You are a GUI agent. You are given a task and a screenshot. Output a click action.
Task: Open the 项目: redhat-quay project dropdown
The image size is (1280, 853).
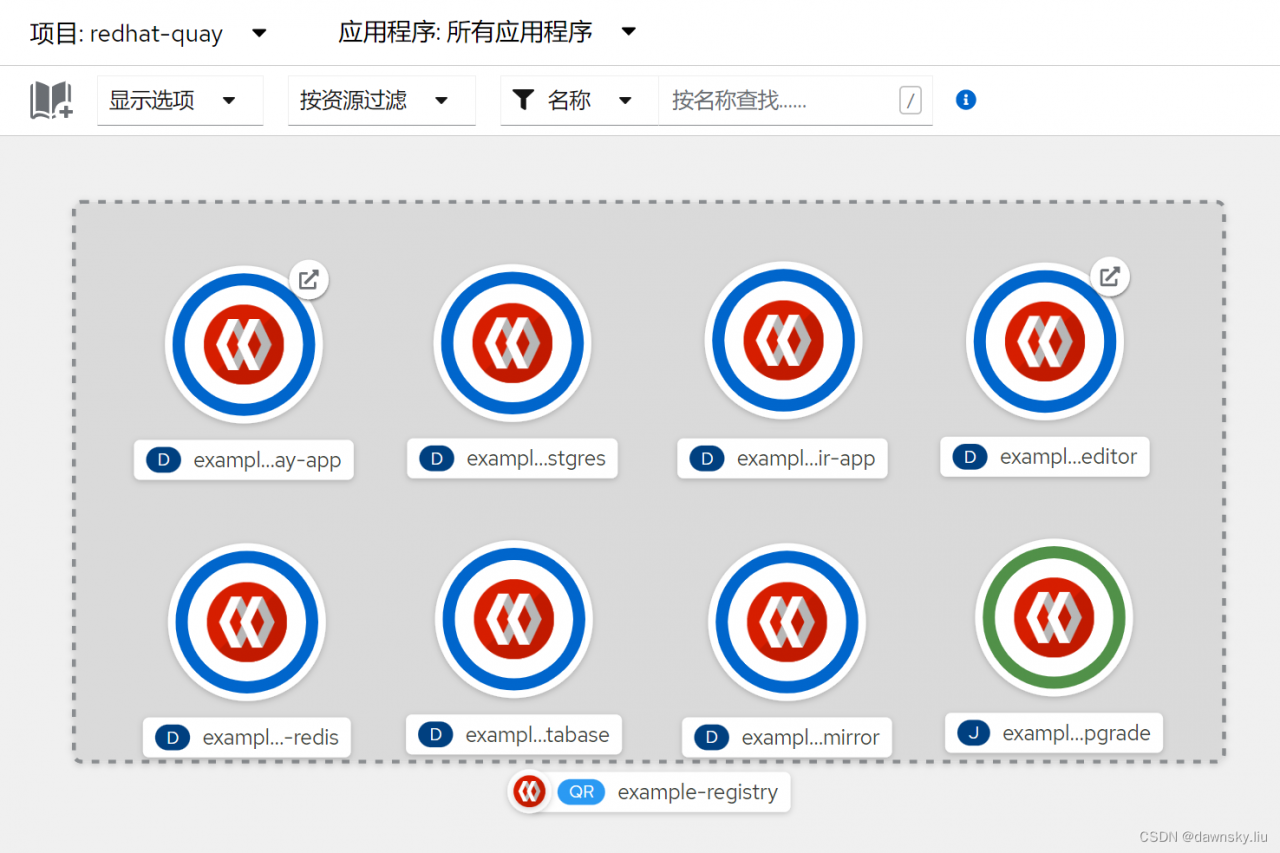[x=149, y=33]
